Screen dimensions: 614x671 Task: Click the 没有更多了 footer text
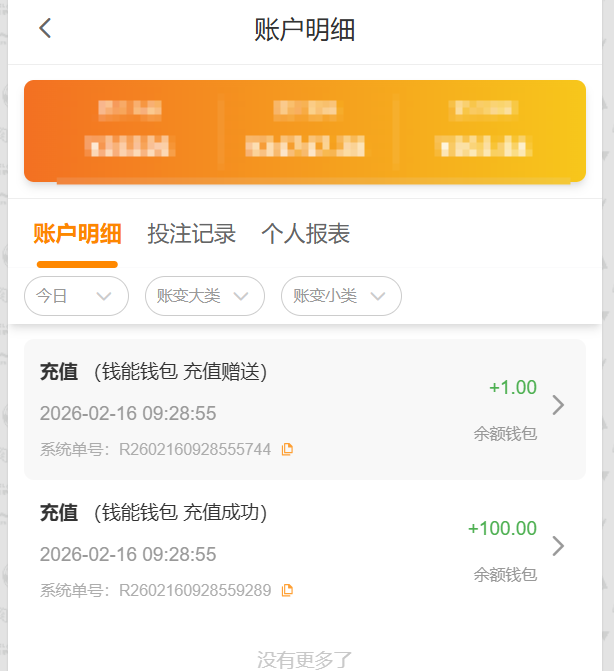pyautogui.click(x=305, y=659)
